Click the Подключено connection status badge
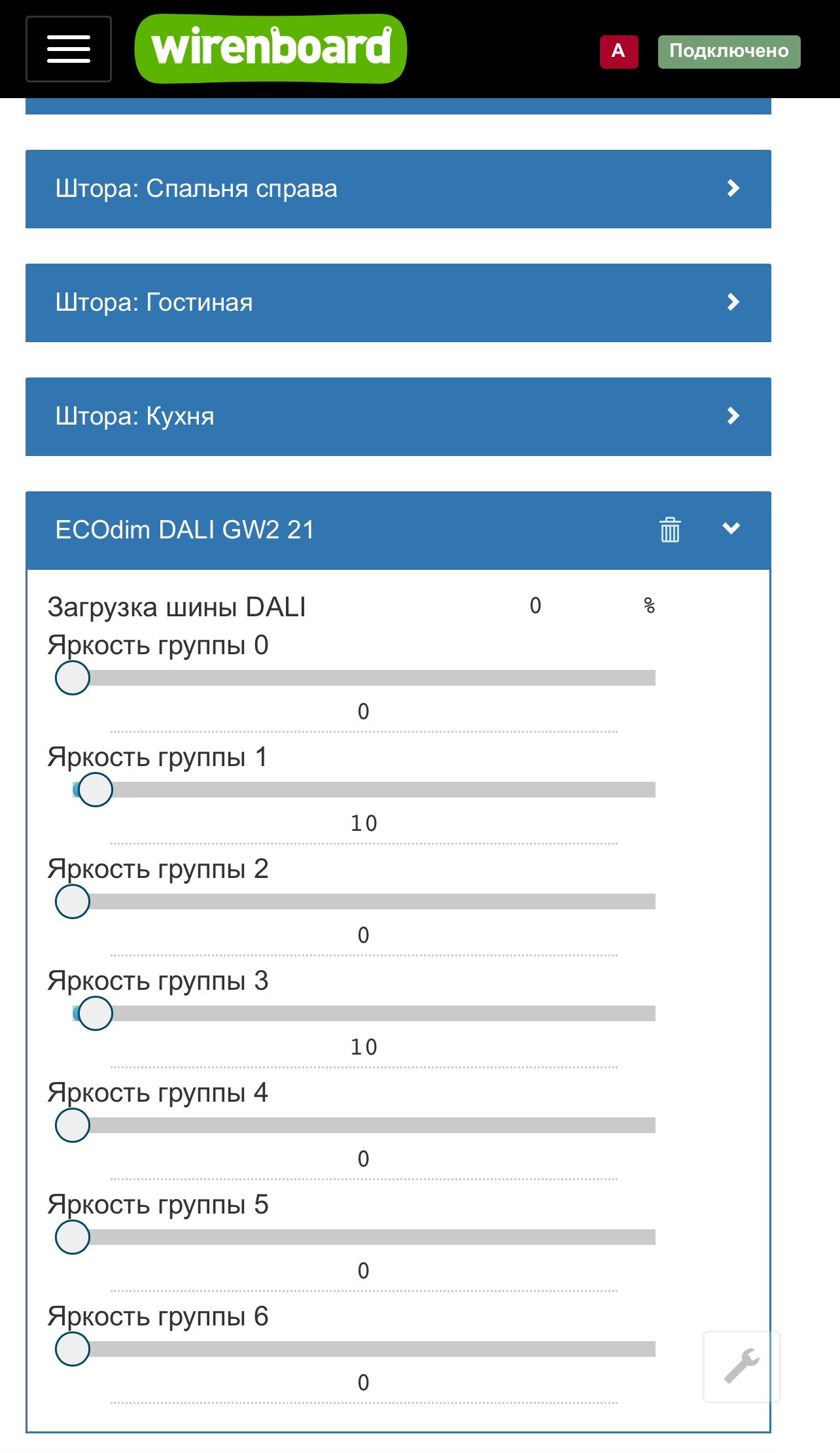The image size is (840, 1453). pos(729,51)
